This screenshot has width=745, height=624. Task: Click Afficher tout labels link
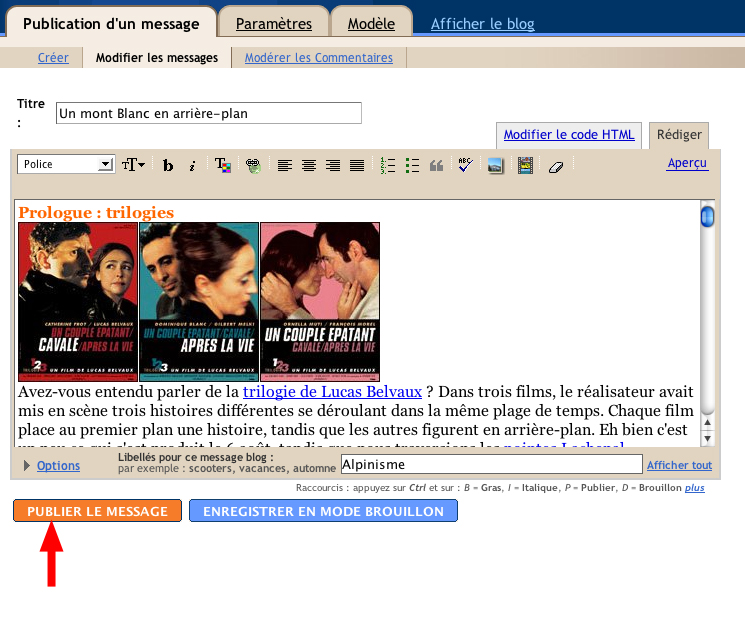679,465
